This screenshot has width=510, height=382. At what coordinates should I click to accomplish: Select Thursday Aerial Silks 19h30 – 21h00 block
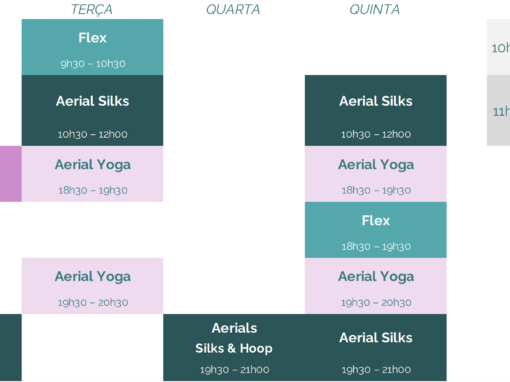coord(376,347)
